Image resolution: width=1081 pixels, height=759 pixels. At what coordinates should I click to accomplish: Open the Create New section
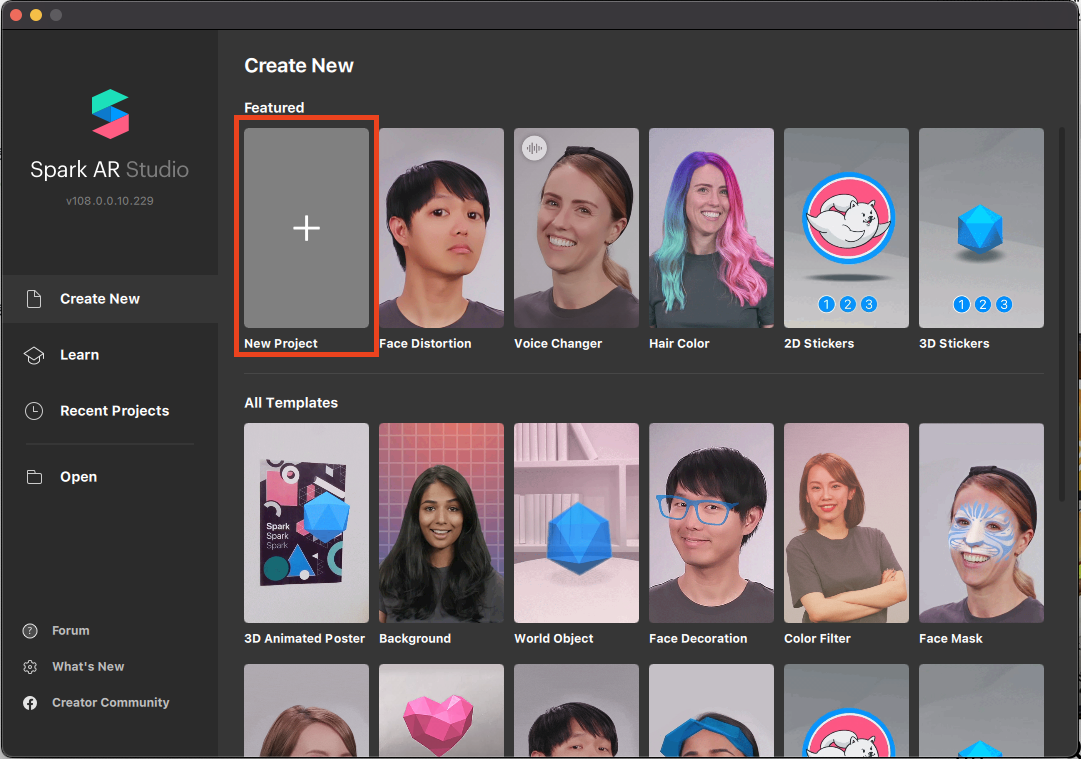pyautogui.click(x=110, y=298)
